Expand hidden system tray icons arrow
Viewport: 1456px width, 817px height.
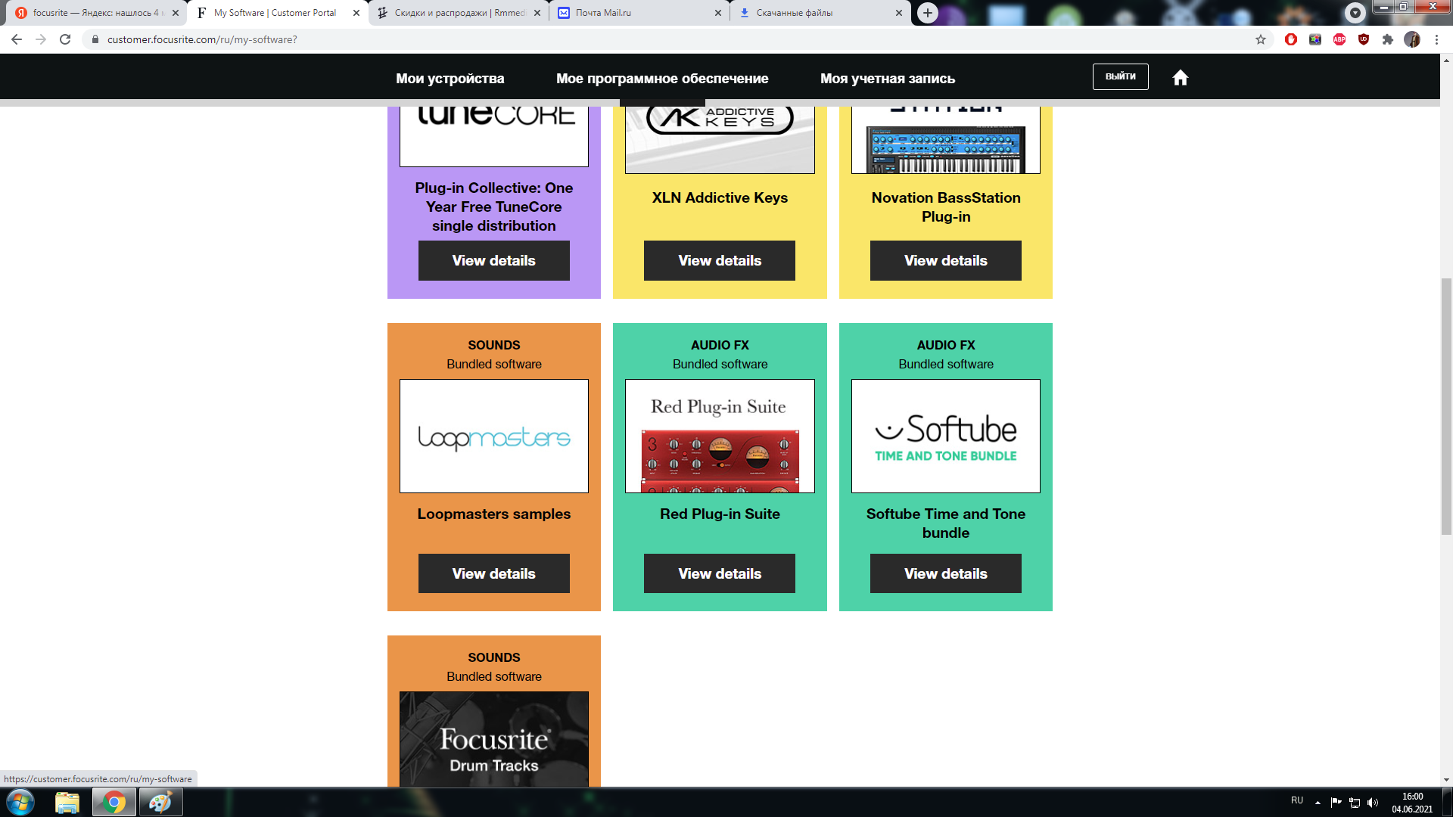tap(1320, 803)
